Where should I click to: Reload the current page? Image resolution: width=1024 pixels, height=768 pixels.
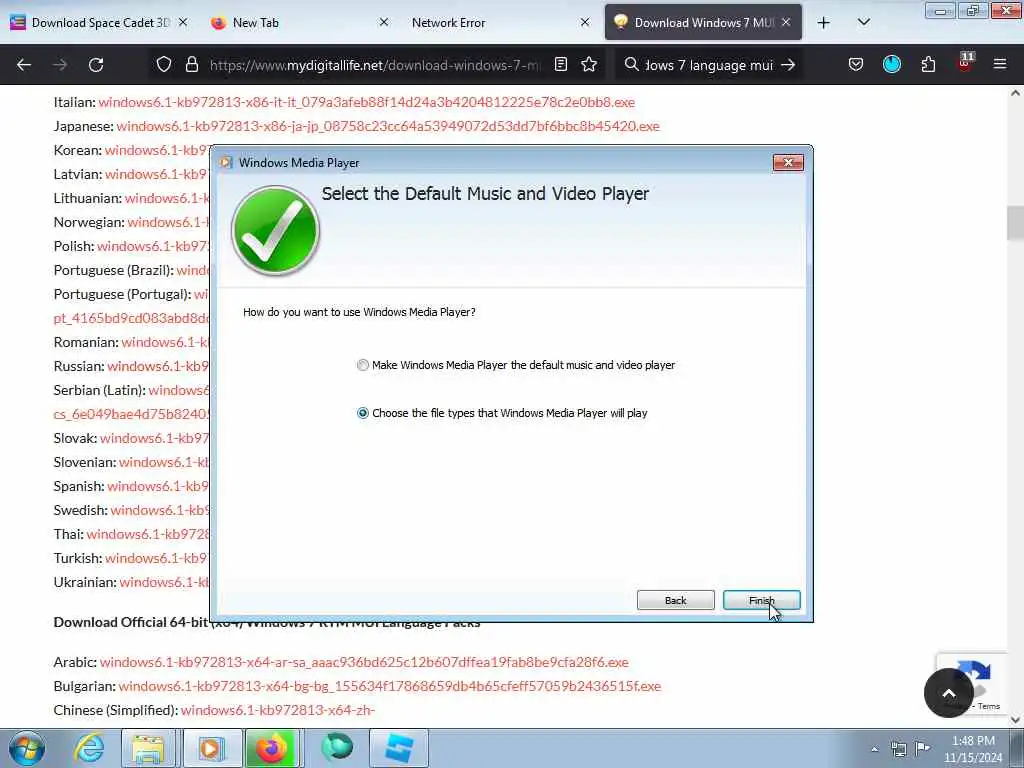tap(96, 65)
